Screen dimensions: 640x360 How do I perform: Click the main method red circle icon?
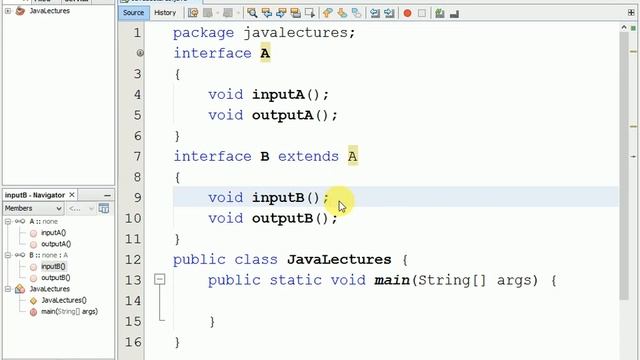(33, 312)
